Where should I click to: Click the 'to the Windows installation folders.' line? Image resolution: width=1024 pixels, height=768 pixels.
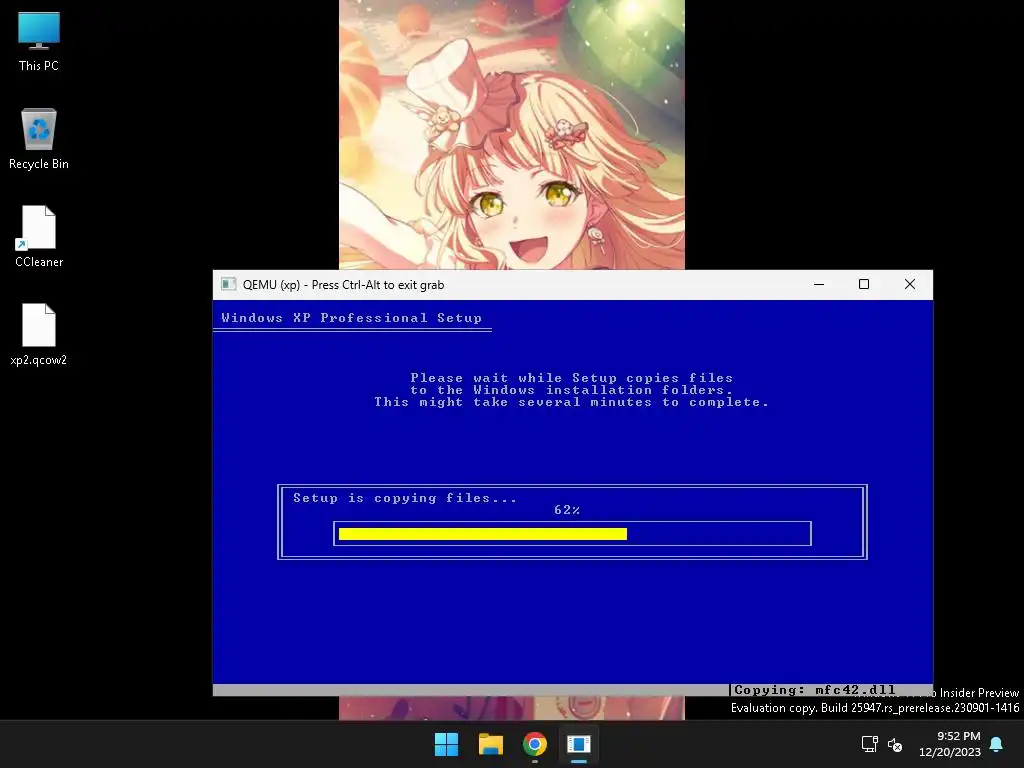(x=571, y=390)
